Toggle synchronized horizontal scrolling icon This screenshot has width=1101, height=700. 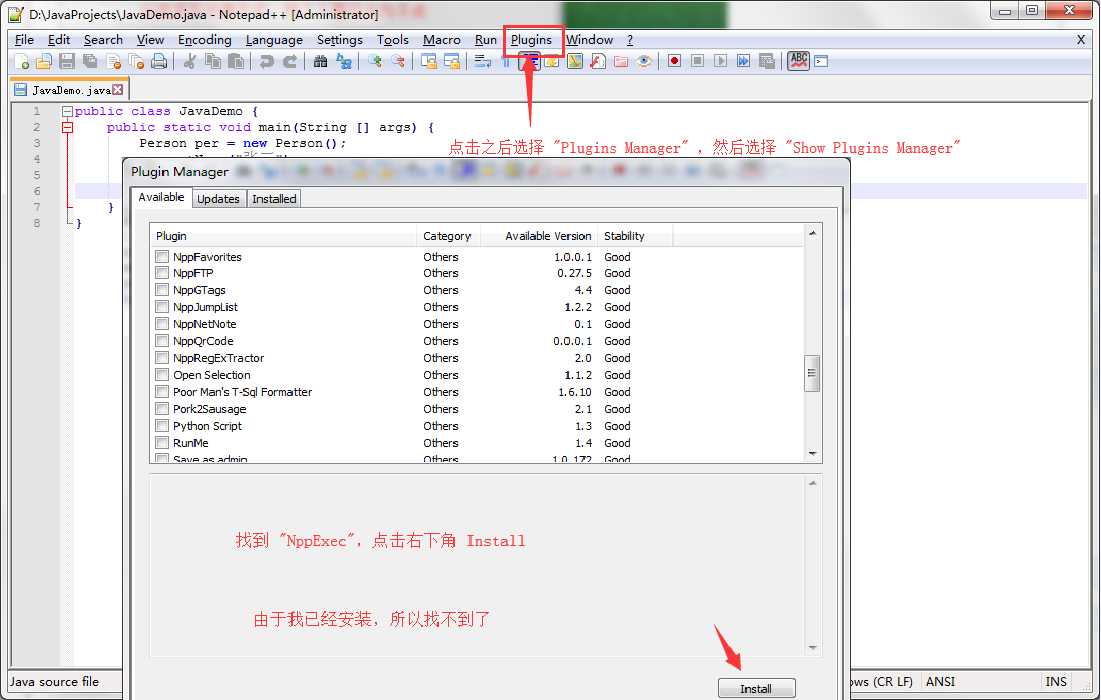[x=451, y=62]
